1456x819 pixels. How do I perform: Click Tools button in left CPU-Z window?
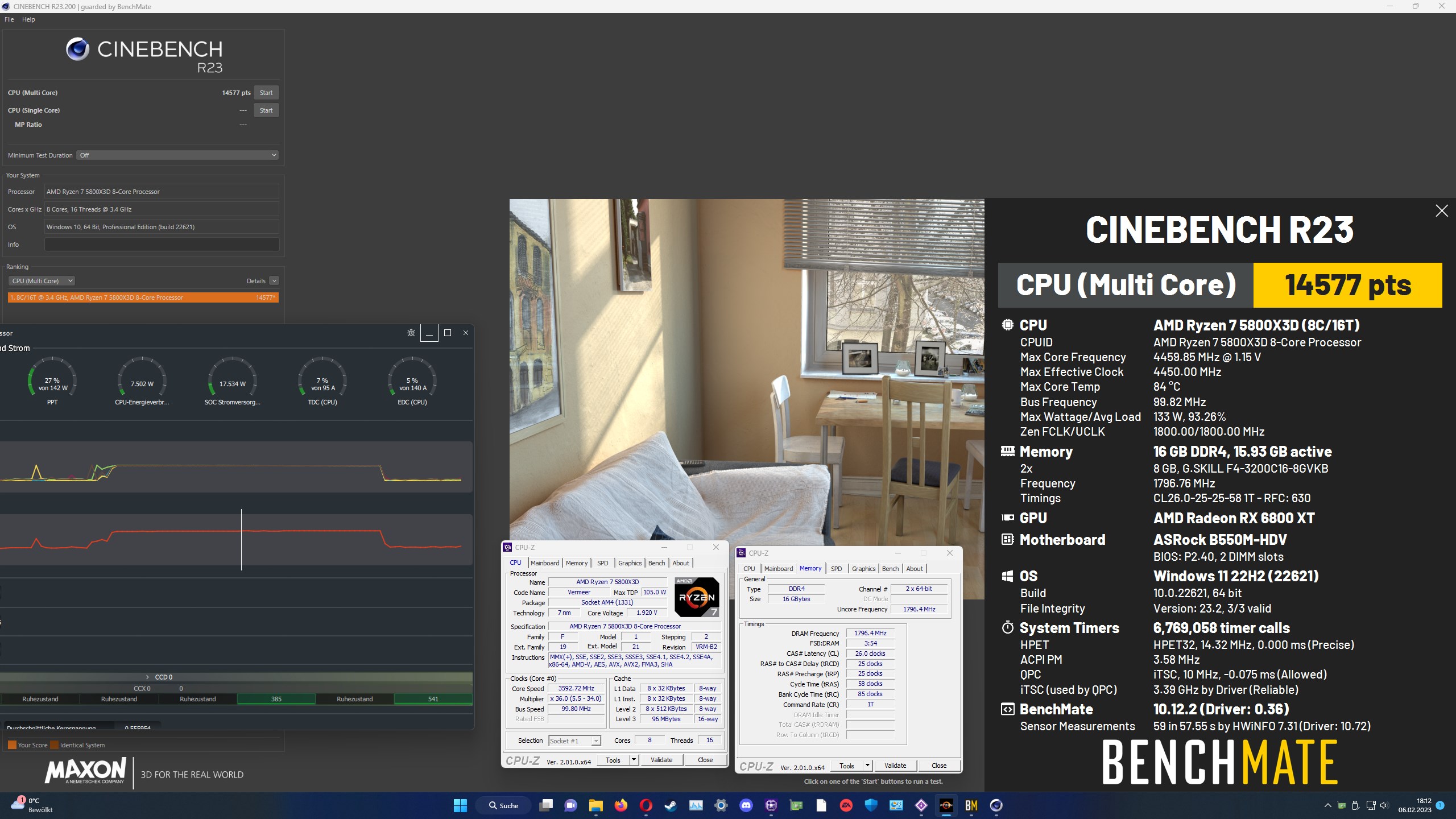613,760
